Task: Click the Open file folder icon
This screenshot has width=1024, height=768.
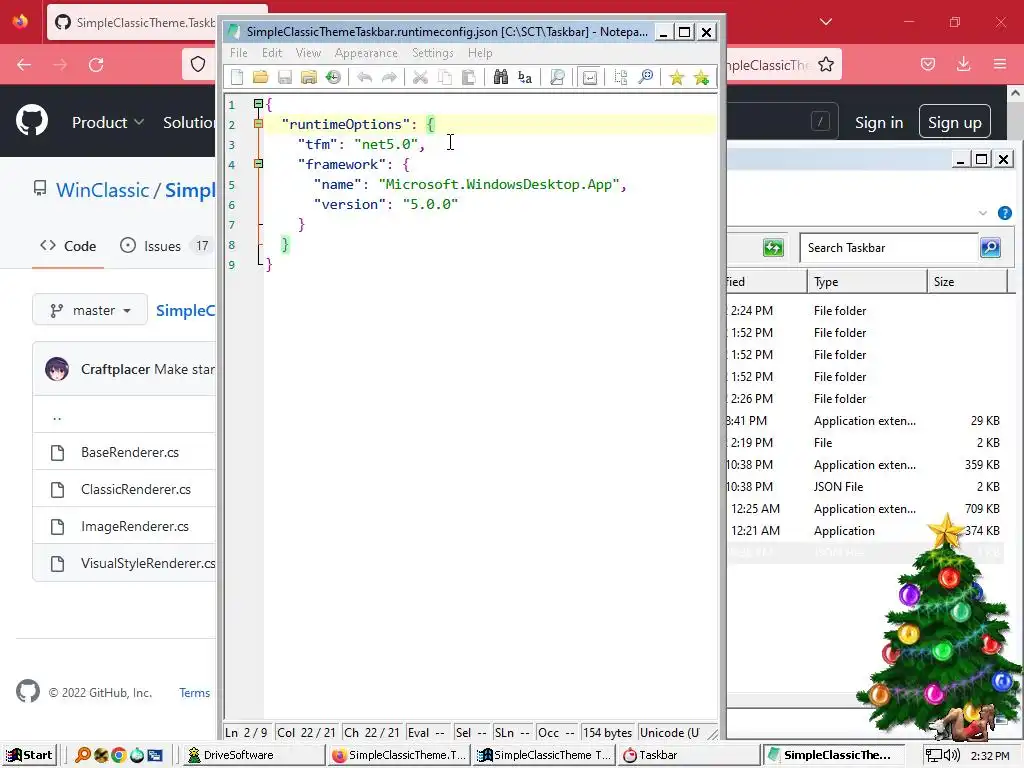Action: pos(261,78)
